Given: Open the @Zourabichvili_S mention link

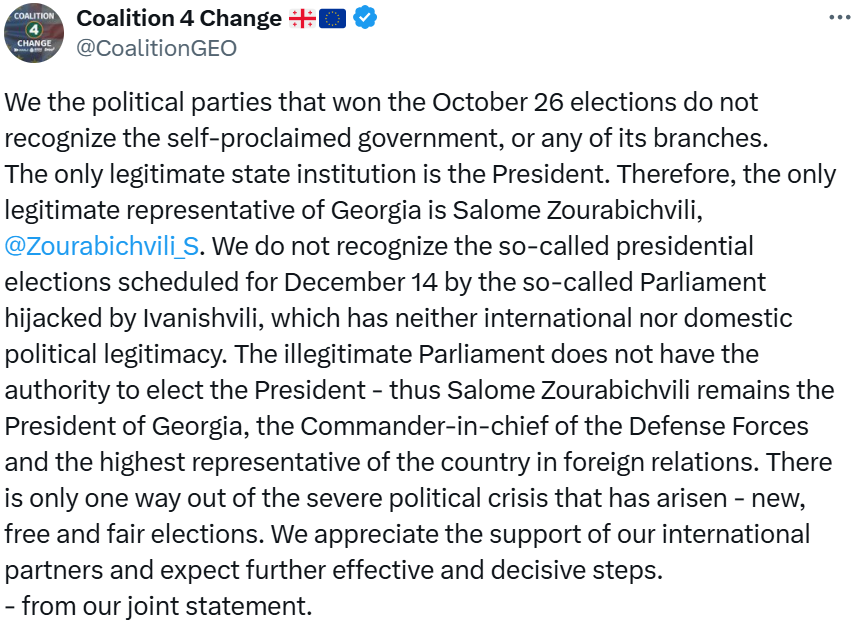Looking at the screenshot, I should point(104,245).
